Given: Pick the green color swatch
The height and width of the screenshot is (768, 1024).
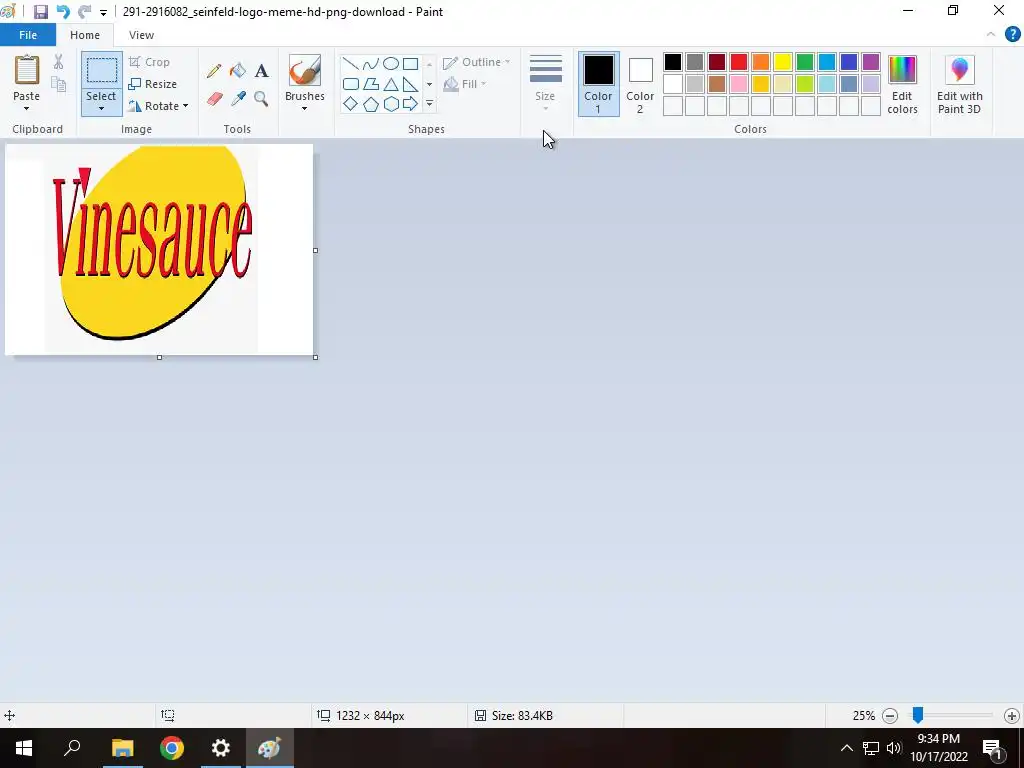Looking at the screenshot, I should (x=805, y=62).
